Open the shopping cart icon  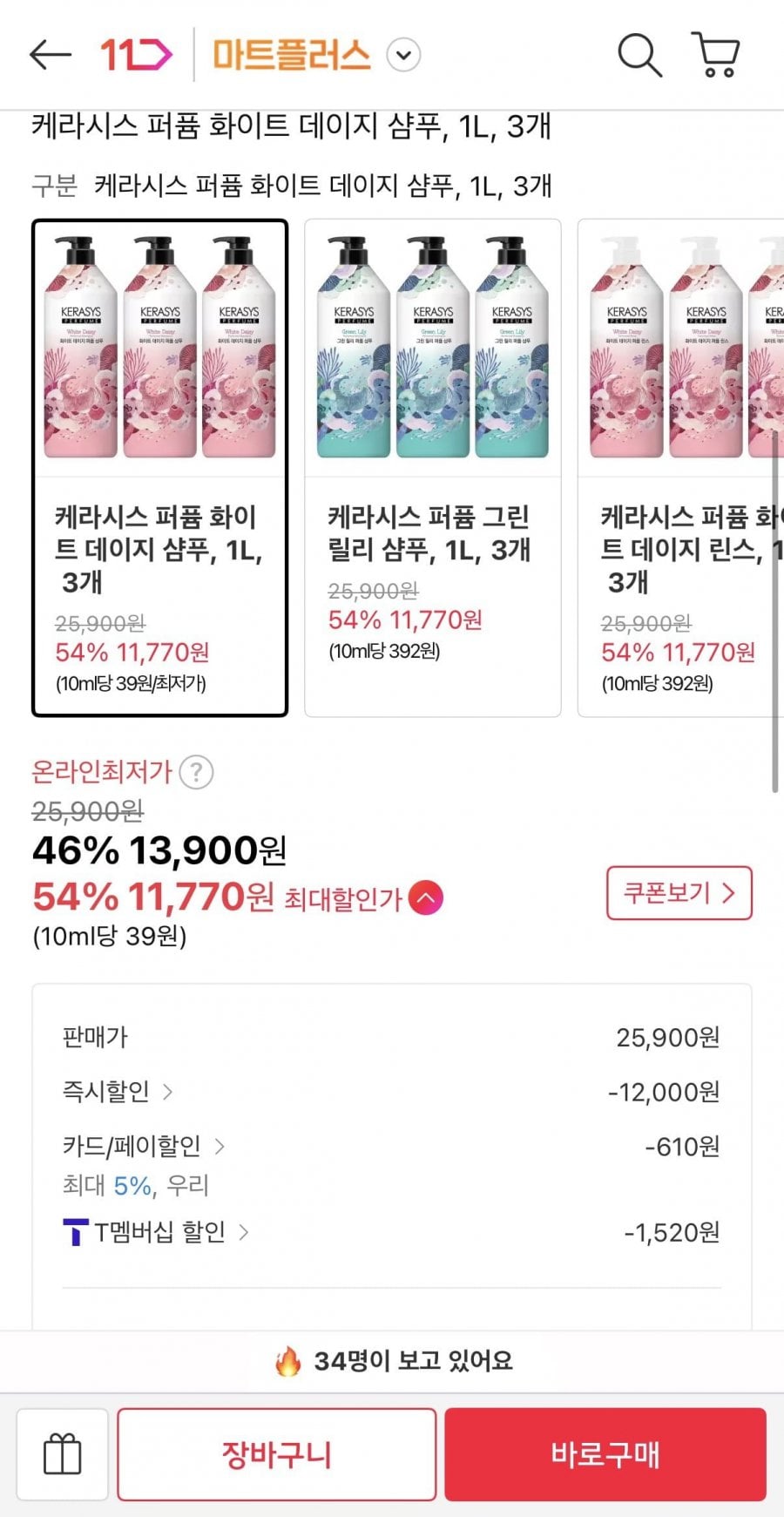[x=716, y=55]
